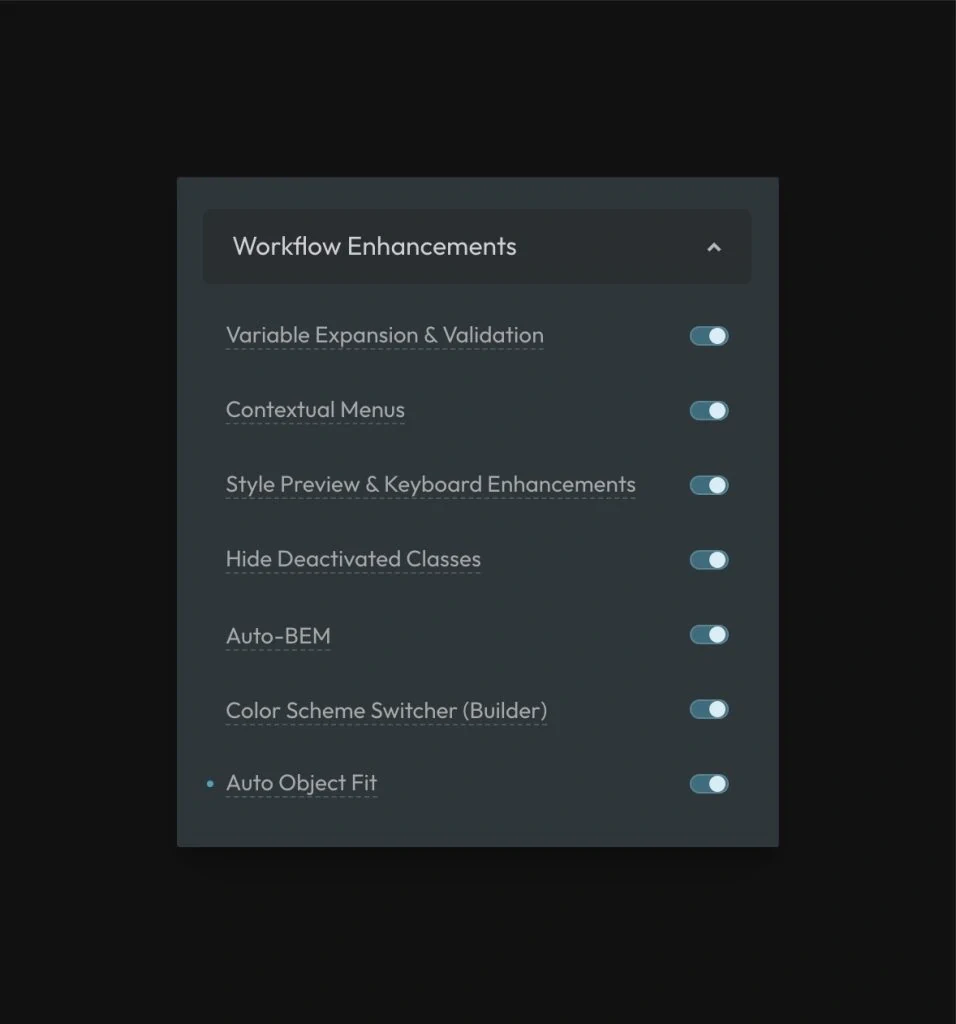Open the Style Preview & Keyboard Enhancements link
This screenshot has width=956, height=1024.
[430, 484]
